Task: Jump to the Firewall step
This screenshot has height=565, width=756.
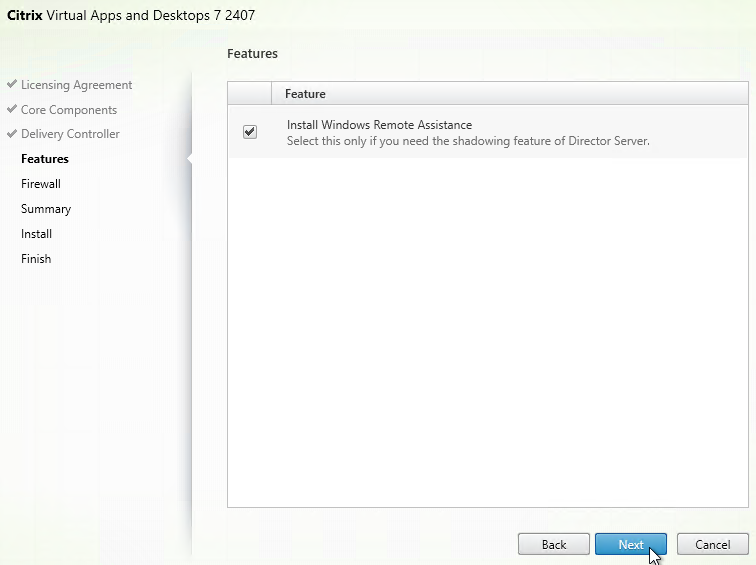Action: coord(41,184)
